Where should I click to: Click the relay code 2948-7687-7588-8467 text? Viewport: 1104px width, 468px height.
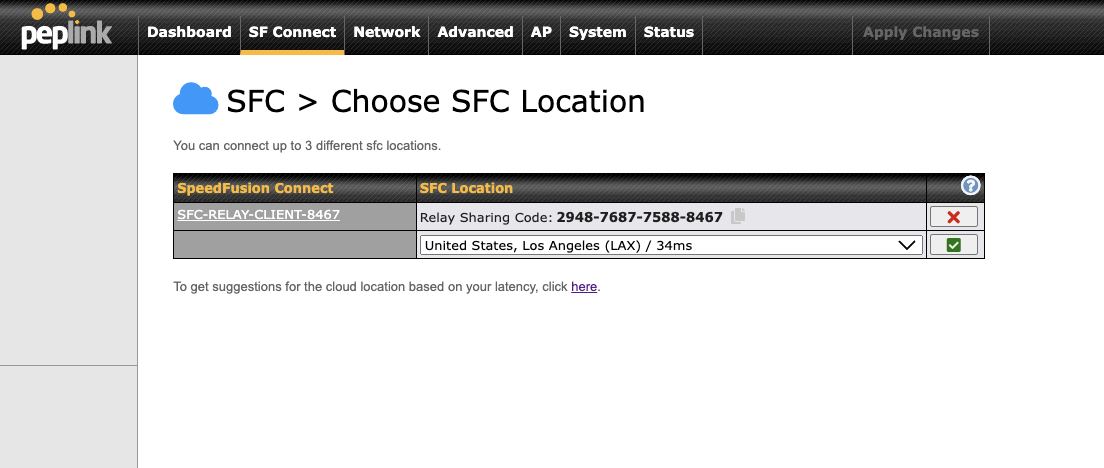tap(639, 217)
